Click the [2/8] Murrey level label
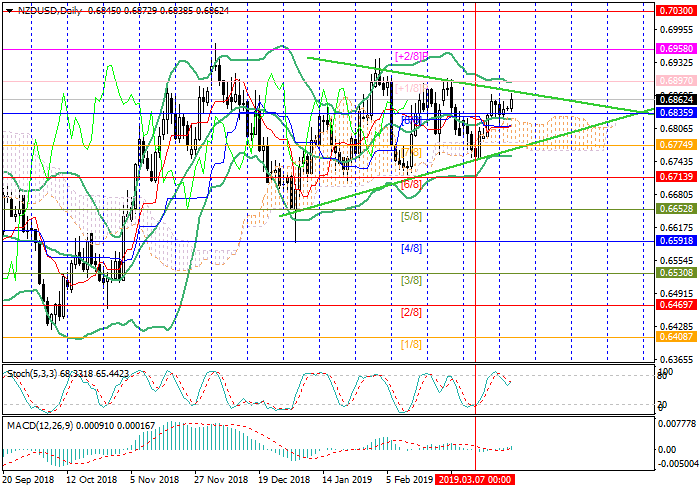The width and height of the screenshot is (700, 491). [411, 312]
